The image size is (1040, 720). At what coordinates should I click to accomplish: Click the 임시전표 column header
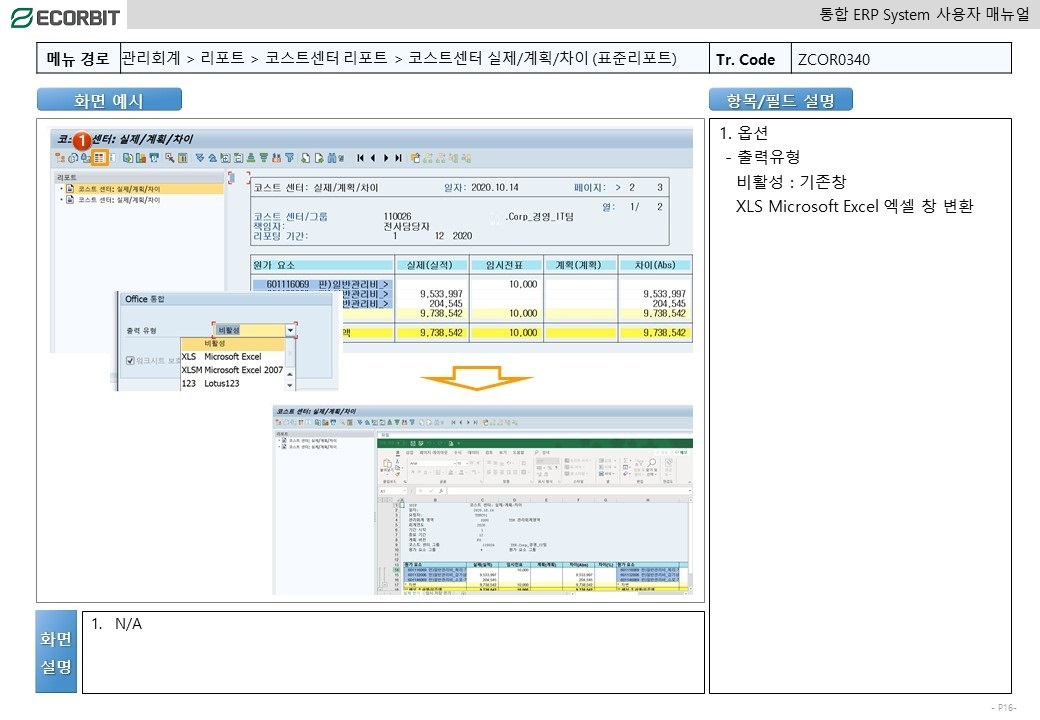[505, 265]
